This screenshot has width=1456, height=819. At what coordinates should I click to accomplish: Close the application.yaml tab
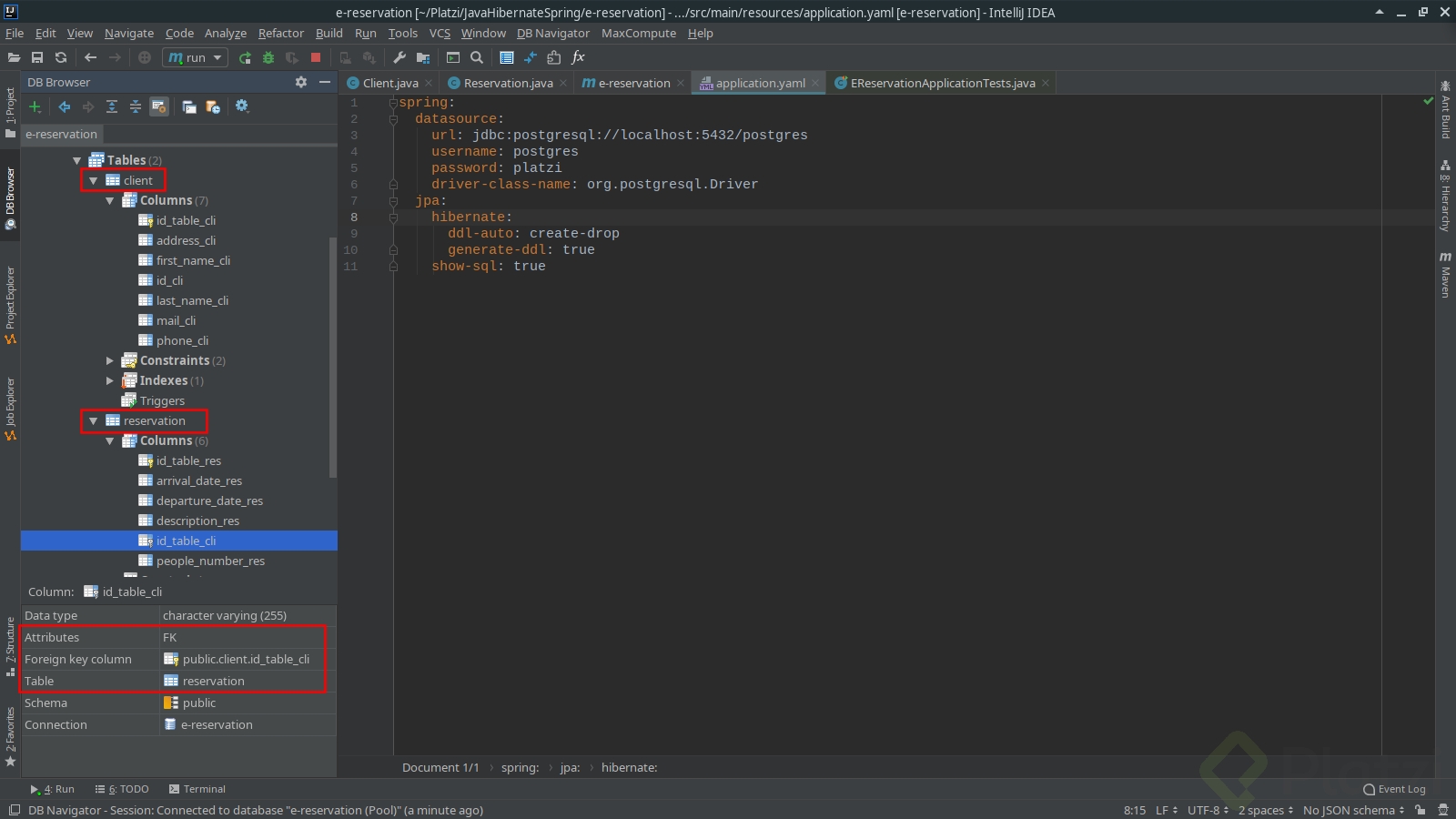(816, 83)
